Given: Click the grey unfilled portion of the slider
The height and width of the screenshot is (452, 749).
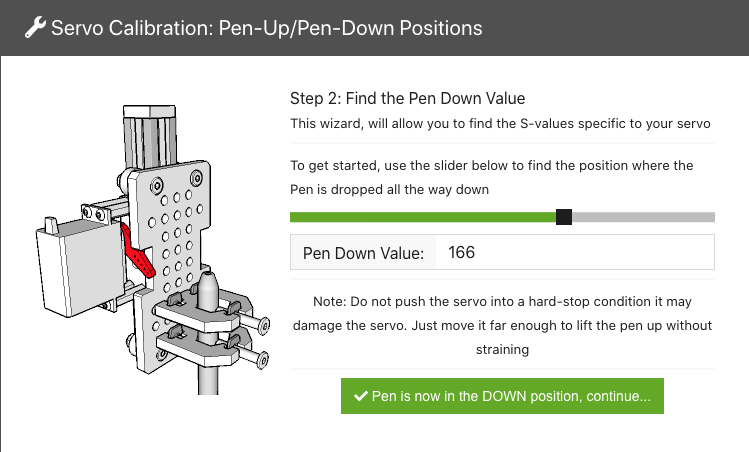Looking at the screenshot, I should click(643, 217).
